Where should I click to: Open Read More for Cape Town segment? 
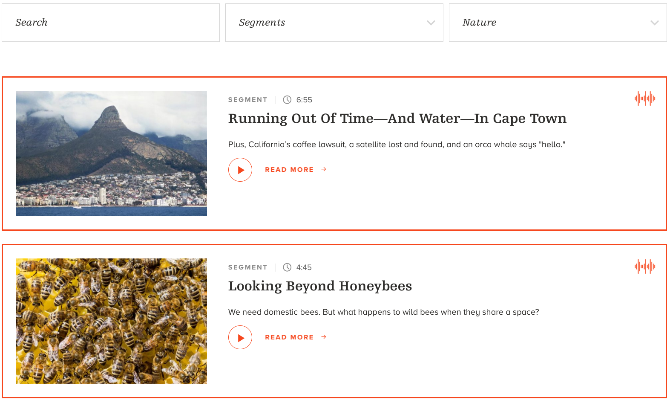[289, 170]
